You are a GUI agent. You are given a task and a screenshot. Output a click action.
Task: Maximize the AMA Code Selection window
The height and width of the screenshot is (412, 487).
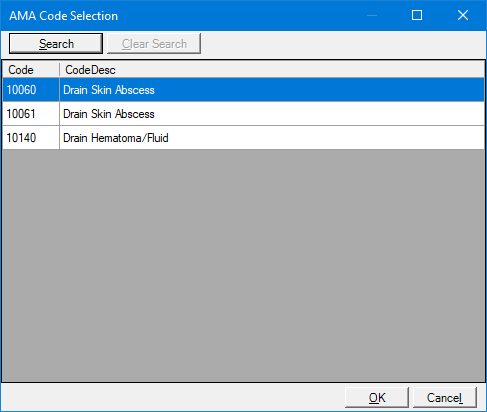417,15
